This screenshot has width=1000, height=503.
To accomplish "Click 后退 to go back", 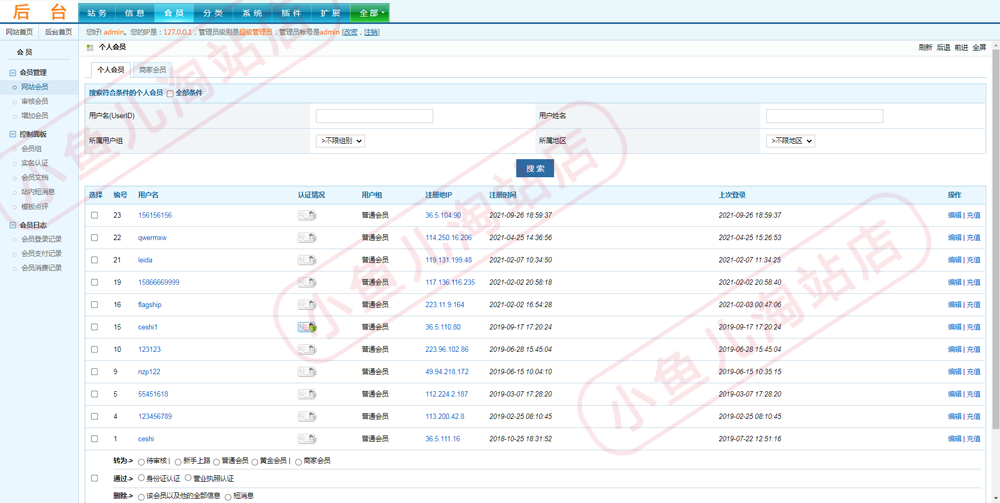I will (x=943, y=48).
